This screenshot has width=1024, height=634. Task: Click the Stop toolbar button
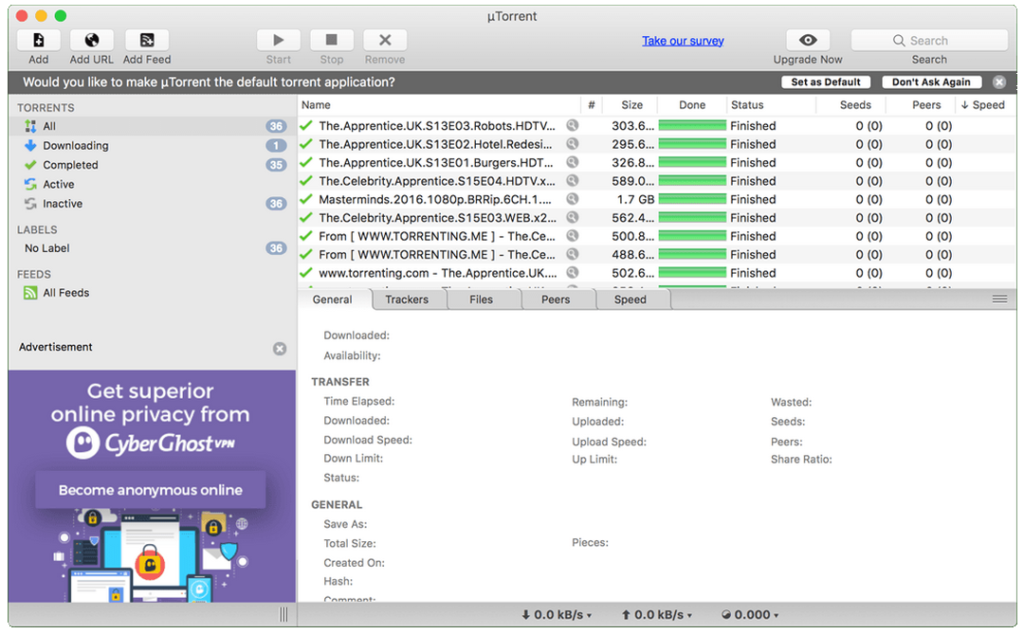pyautogui.click(x=332, y=40)
